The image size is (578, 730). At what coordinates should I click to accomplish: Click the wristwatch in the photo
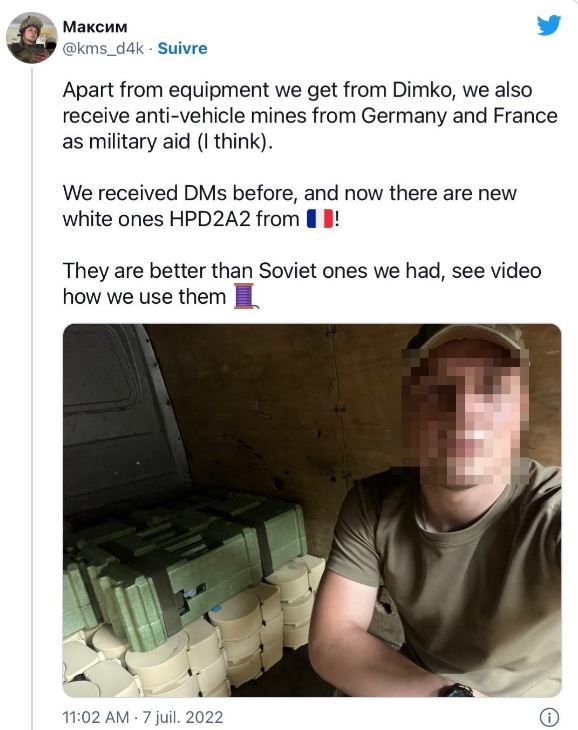coord(456,690)
